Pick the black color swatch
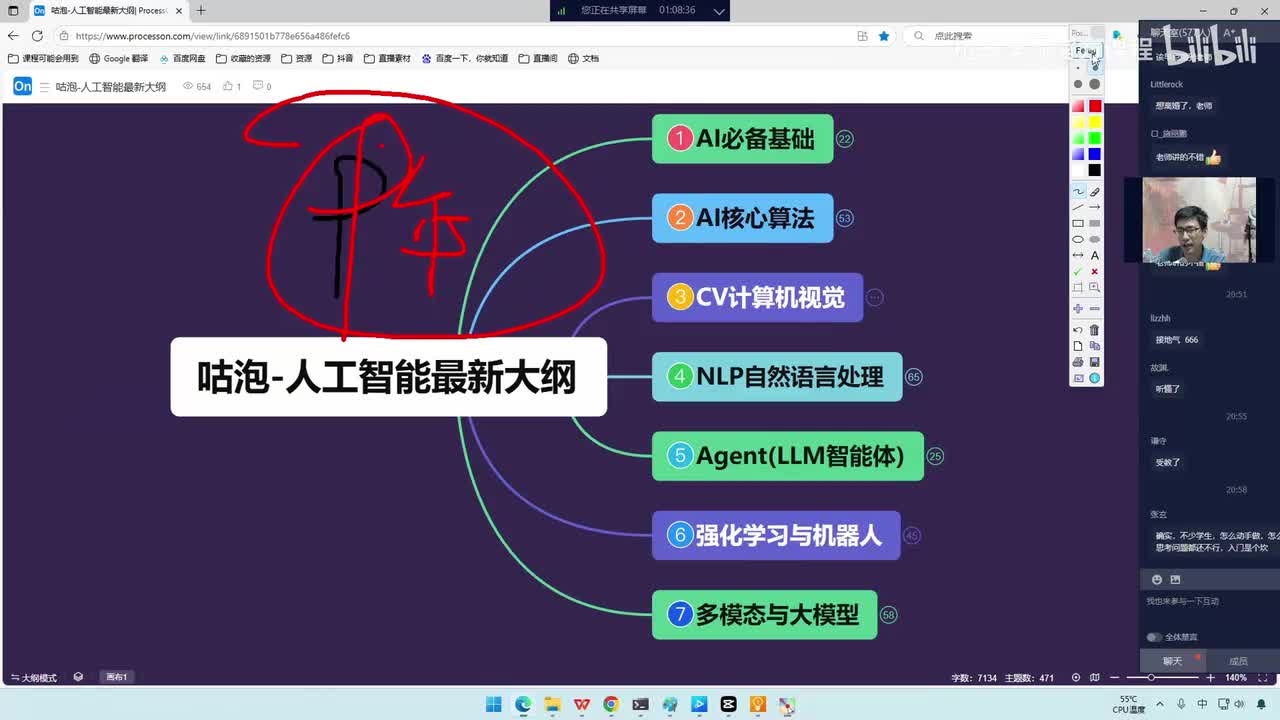Image resolution: width=1280 pixels, height=720 pixels. point(1095,170)
